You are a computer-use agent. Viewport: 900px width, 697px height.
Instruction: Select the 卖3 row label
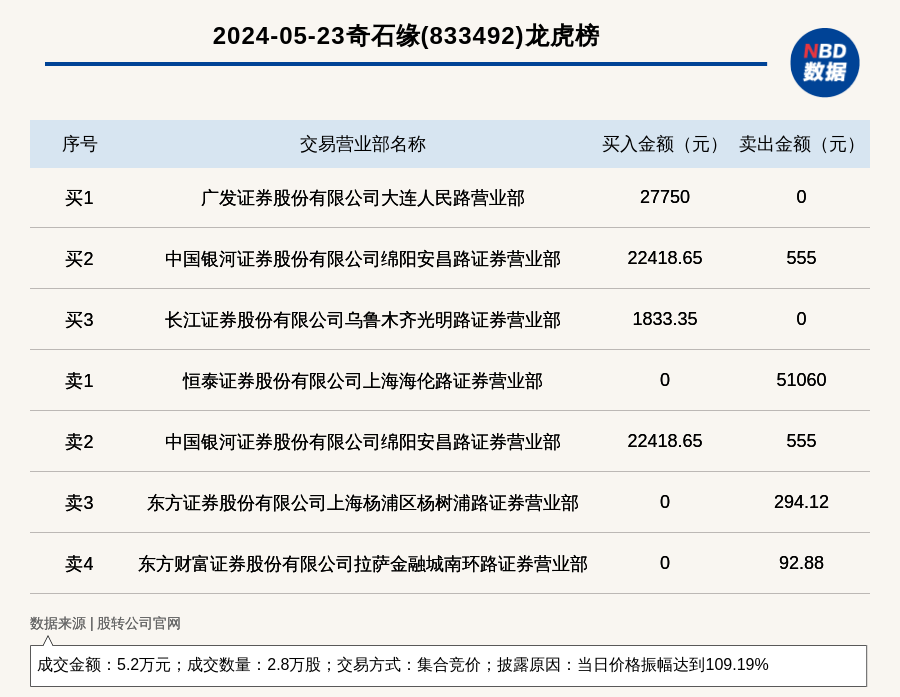click(x=79, y=503)
